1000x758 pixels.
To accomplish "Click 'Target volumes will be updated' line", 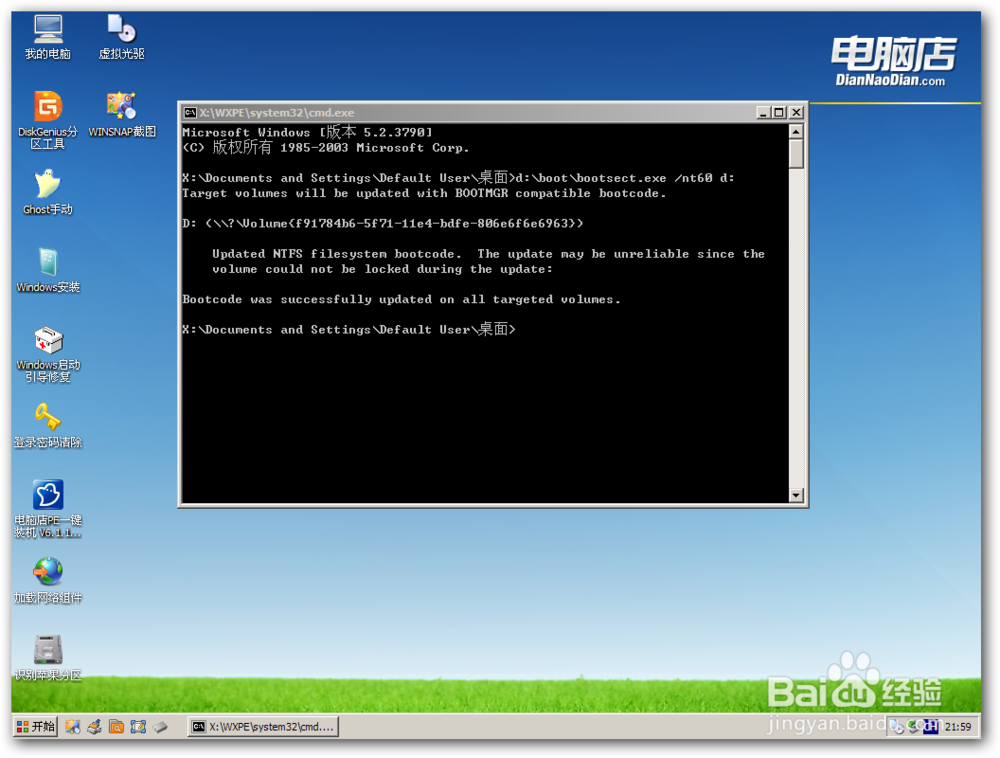I will (x=424, y=193).
